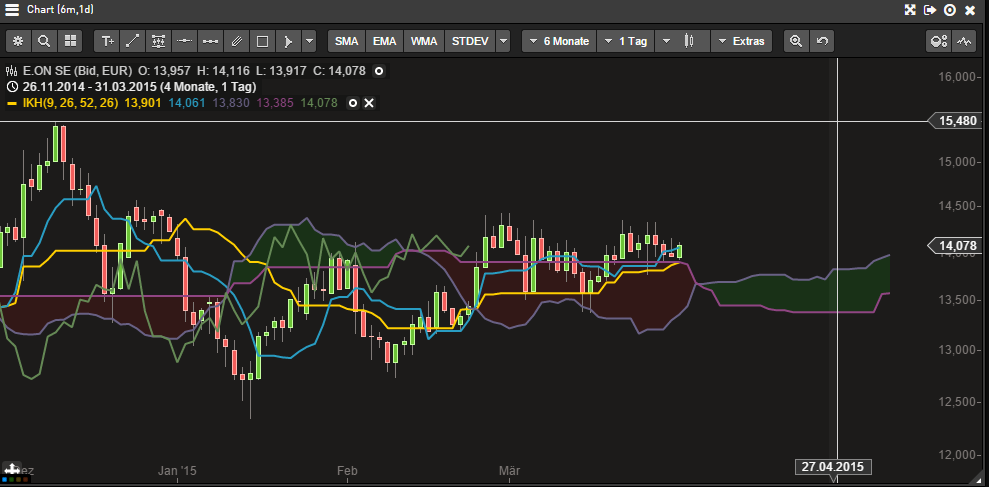Viewport: 989px width, 487px height.
Task: Open the 1 Tag interval dropdown
Action: [x=626, y=42]
